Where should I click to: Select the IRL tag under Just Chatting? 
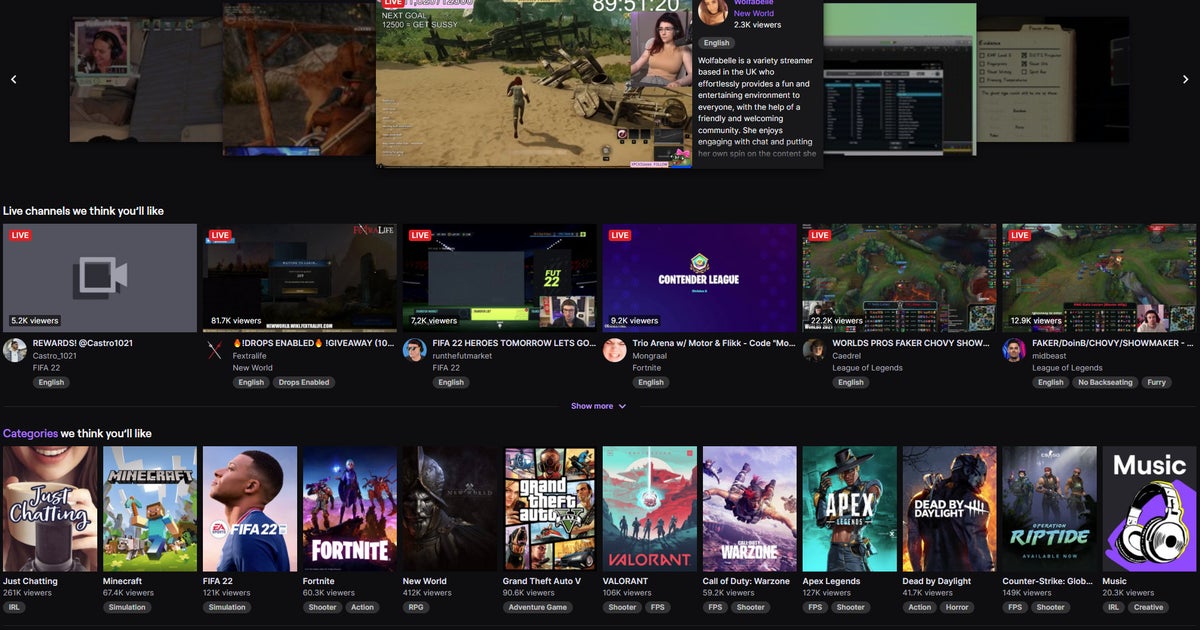pyautogui.click(x=15, y=607)
